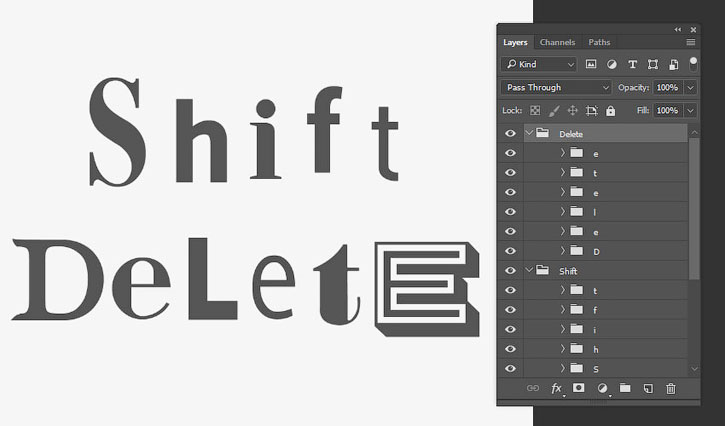Open the Kind filter dropdown
Viewport: 725px width, 426px height.
coord(539,64)
